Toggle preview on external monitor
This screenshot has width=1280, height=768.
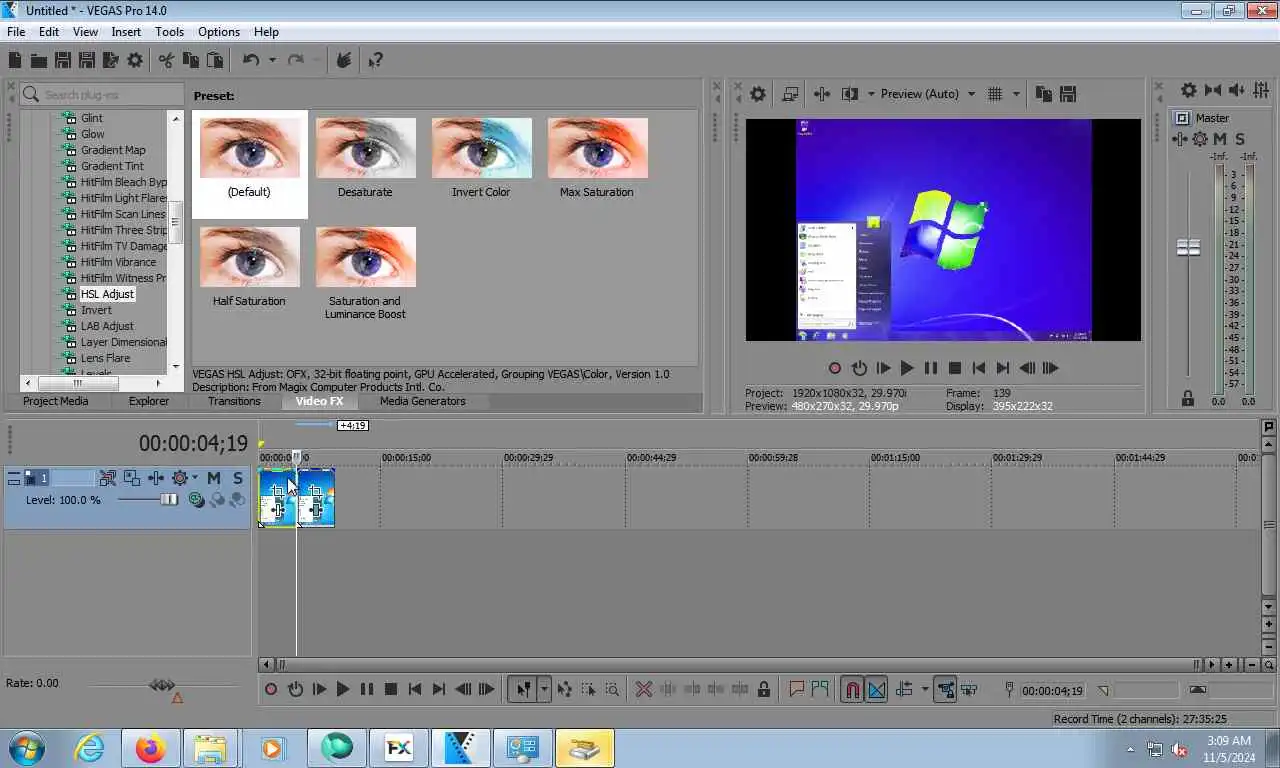coord(790,94)
